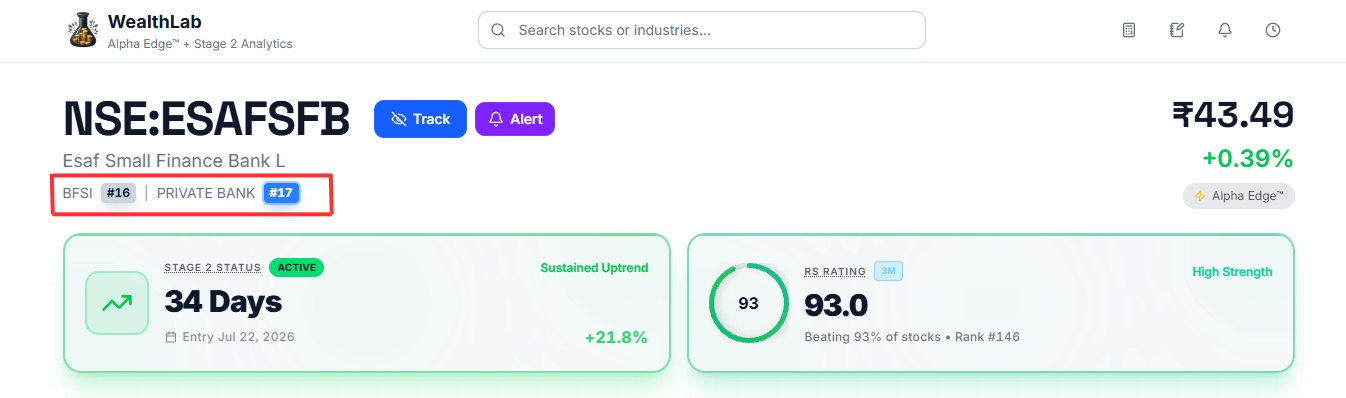
Task: Open the BFSI sector link
Action: pyautogui.click(x=77, y=193)
